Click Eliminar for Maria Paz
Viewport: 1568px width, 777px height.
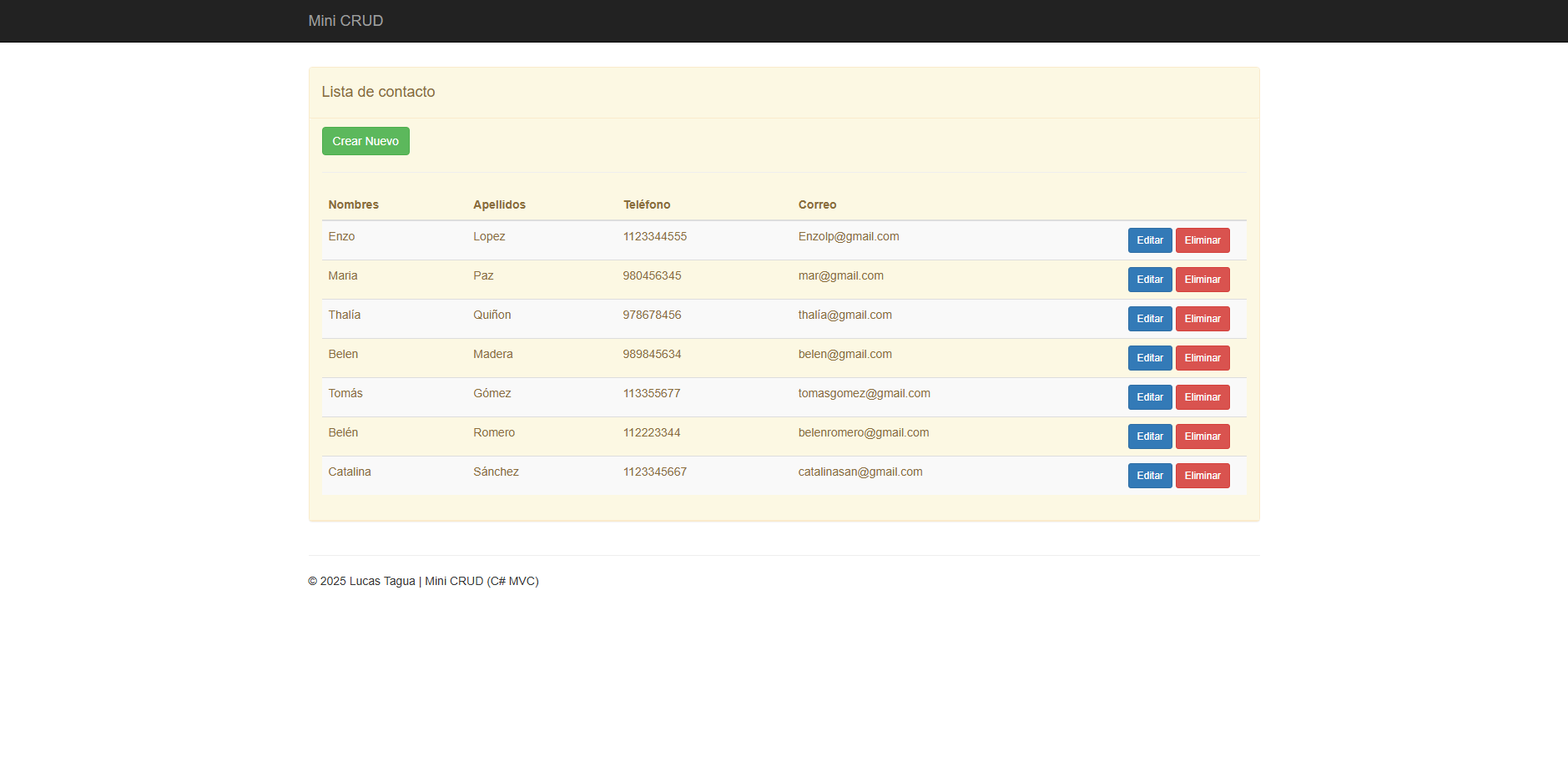point(1202,280)
